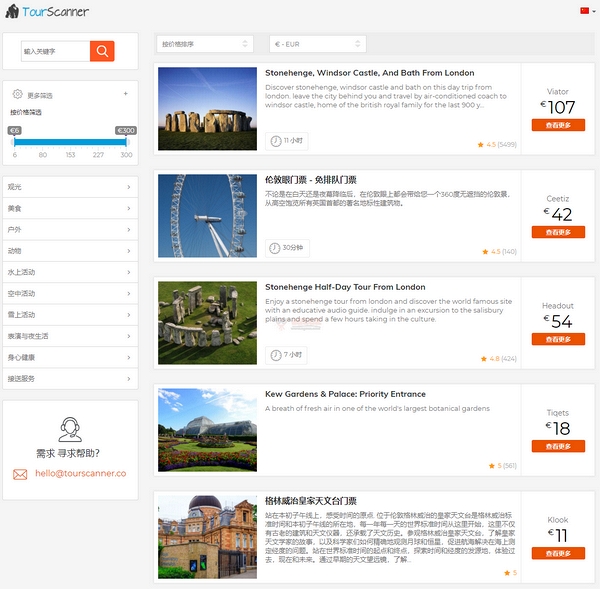Screen dimensions: 600x589
Task: Open the Kew Gardens greenhouse thumbnail
Action: tap(207, 430)
